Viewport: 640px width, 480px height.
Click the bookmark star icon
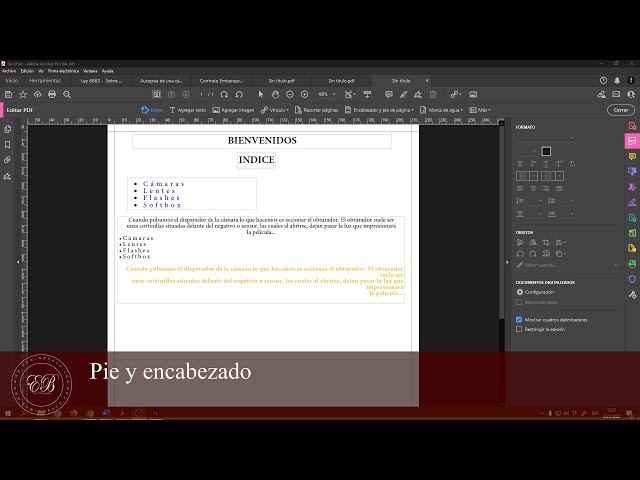pyautogui.click(x=23, y=95)
